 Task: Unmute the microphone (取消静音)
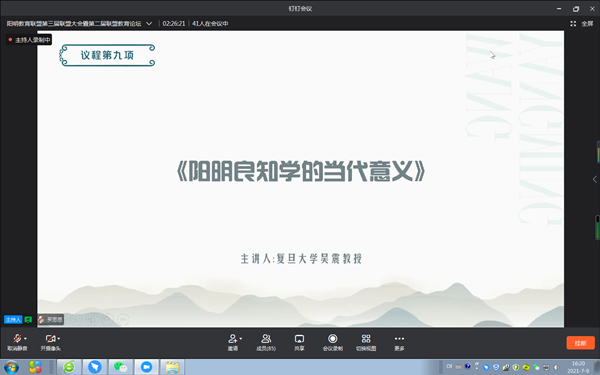17,342
